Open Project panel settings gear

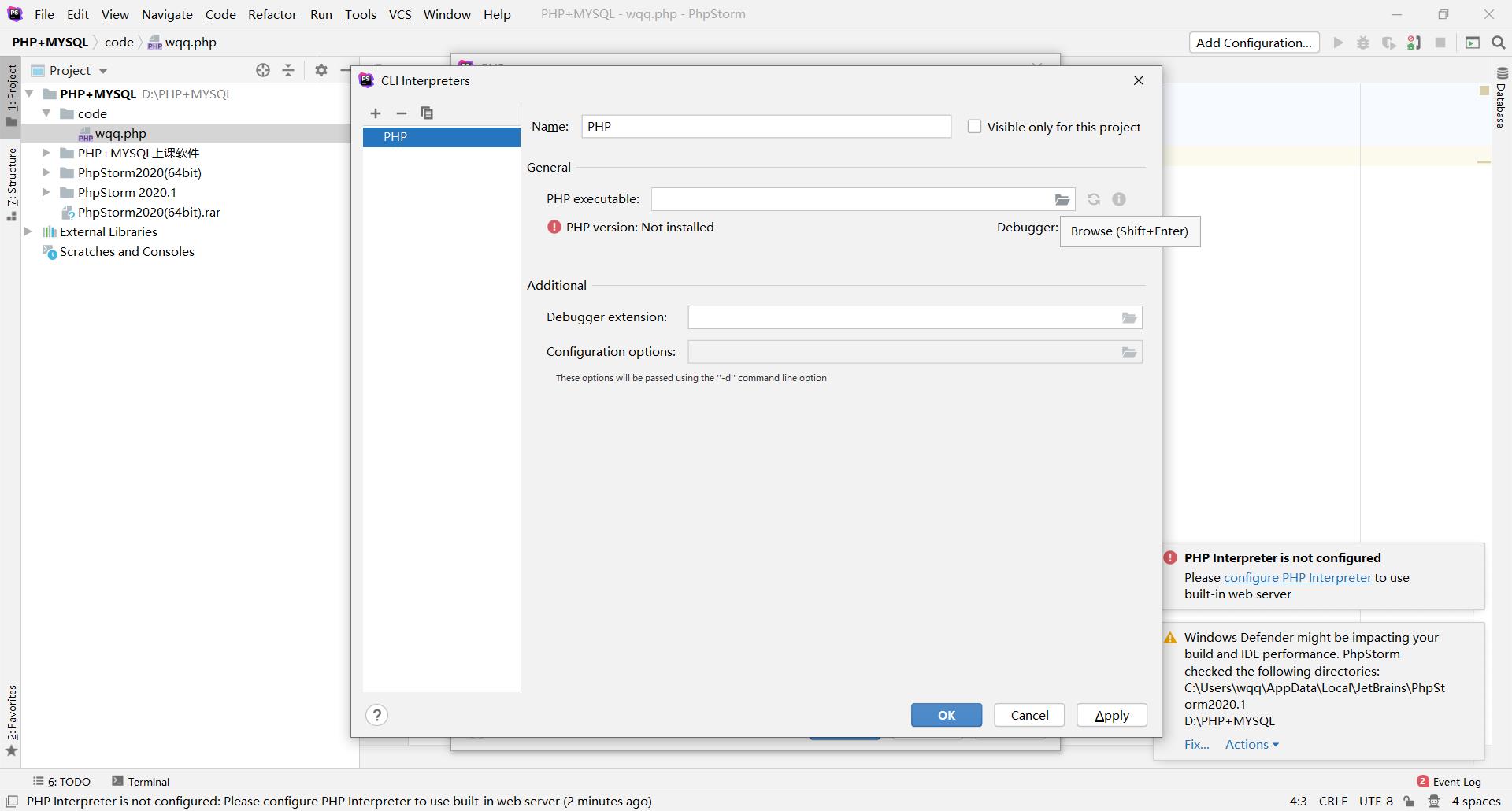[x=321, y=70]
